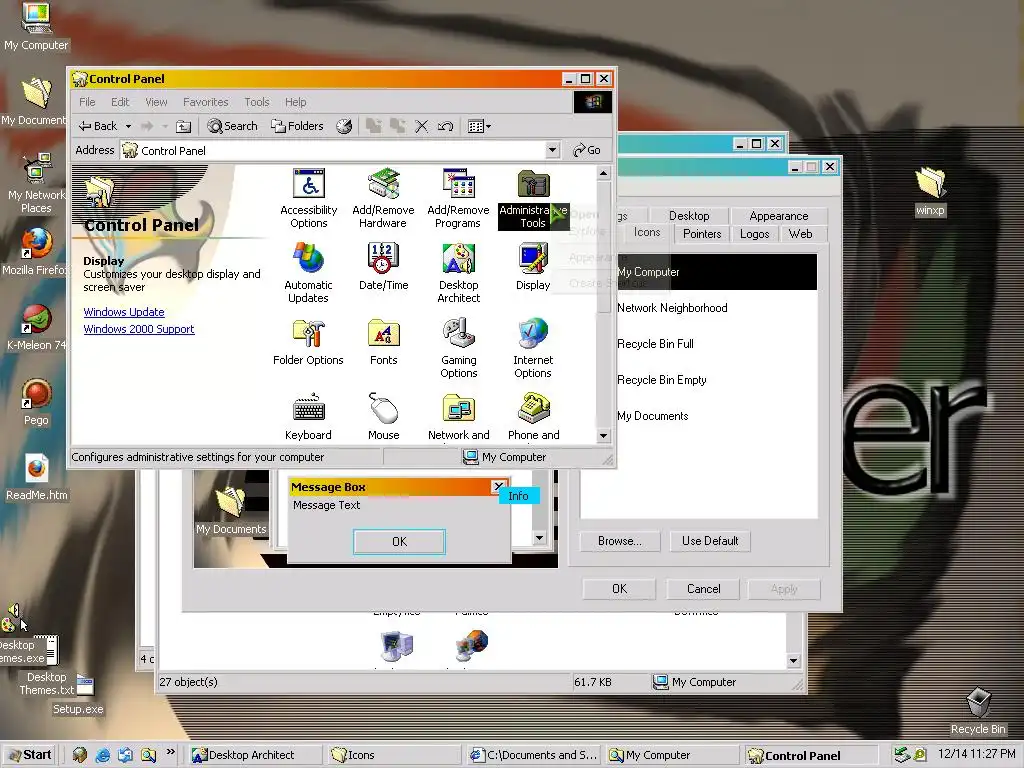This screenshot has width=1024, height=768.
Task: Open Network and Dial-up icon
Action: [458, 417]
